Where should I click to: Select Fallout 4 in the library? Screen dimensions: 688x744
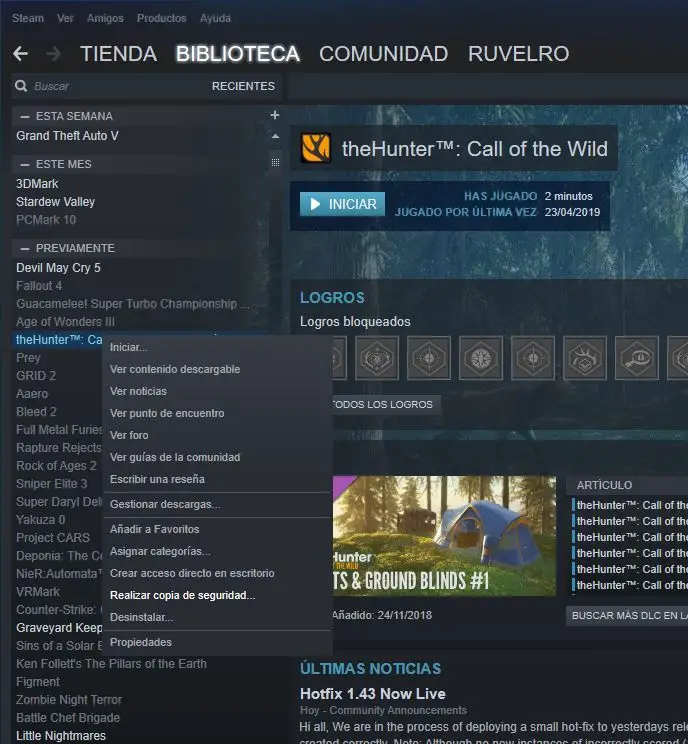[39, 286]
